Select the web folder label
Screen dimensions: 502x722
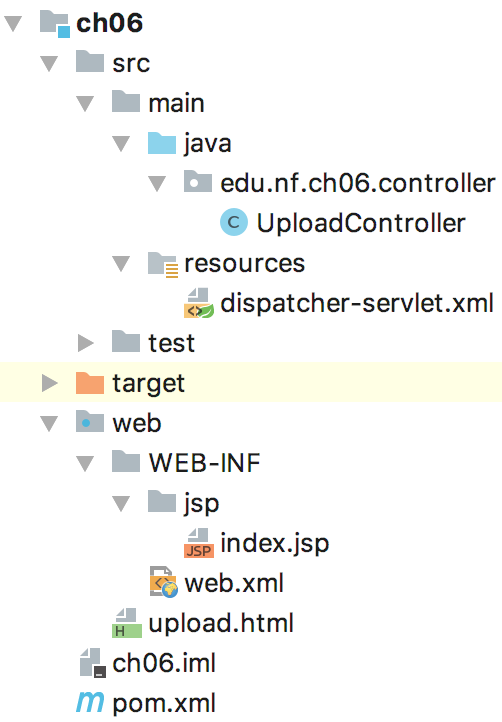pyautogui.click(x=137, y=423)
